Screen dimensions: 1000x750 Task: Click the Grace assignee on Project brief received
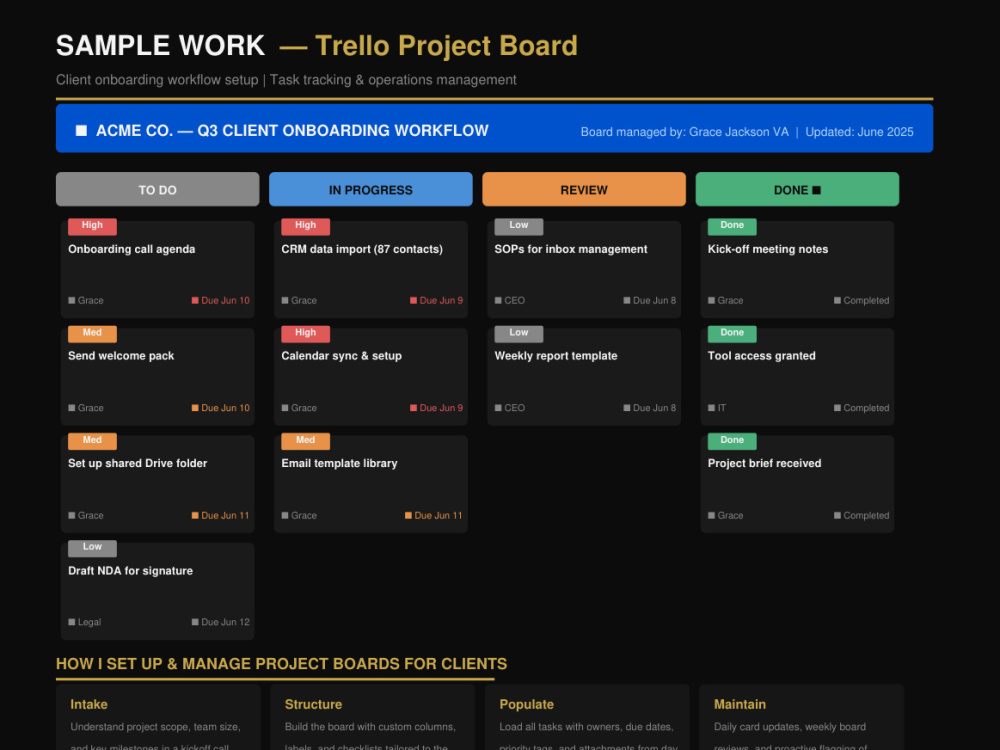coord(726,515)
